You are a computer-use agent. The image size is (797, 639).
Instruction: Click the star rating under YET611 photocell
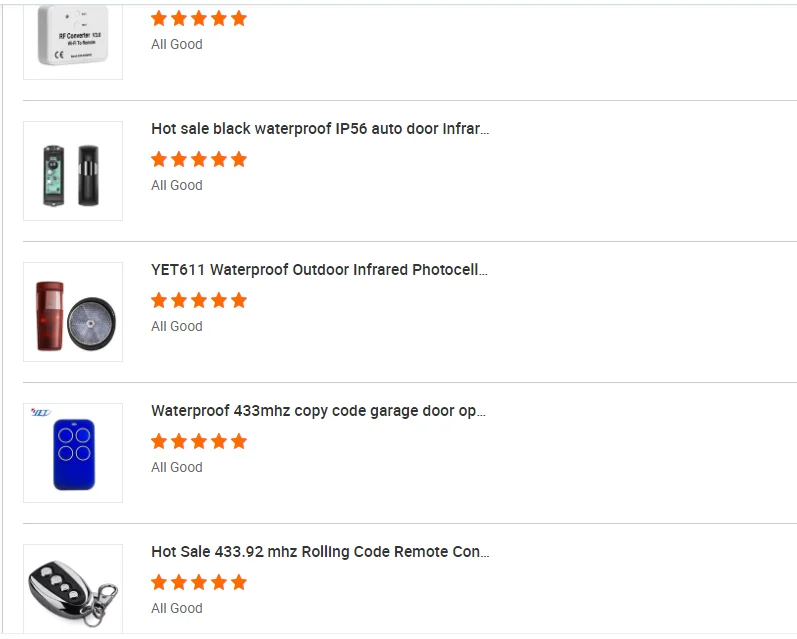198,300
